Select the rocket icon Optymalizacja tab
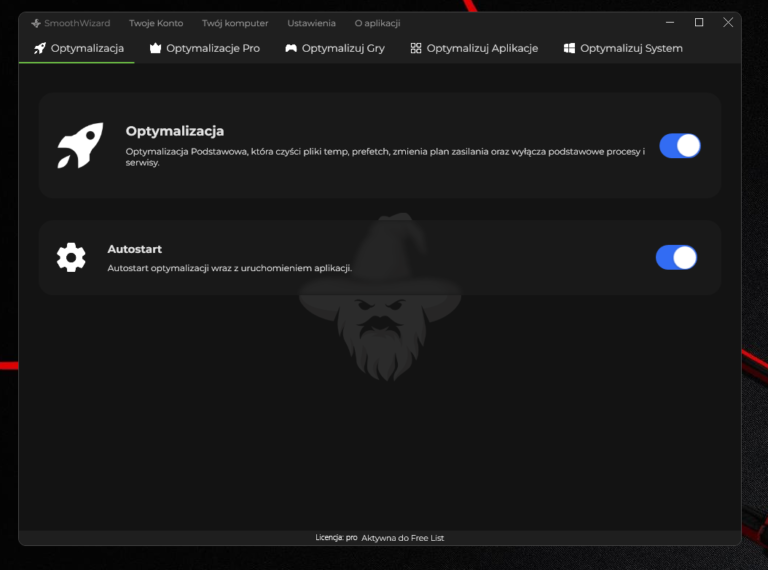The height and width of the screenshot is (570, 768). [x=78, y=48]
